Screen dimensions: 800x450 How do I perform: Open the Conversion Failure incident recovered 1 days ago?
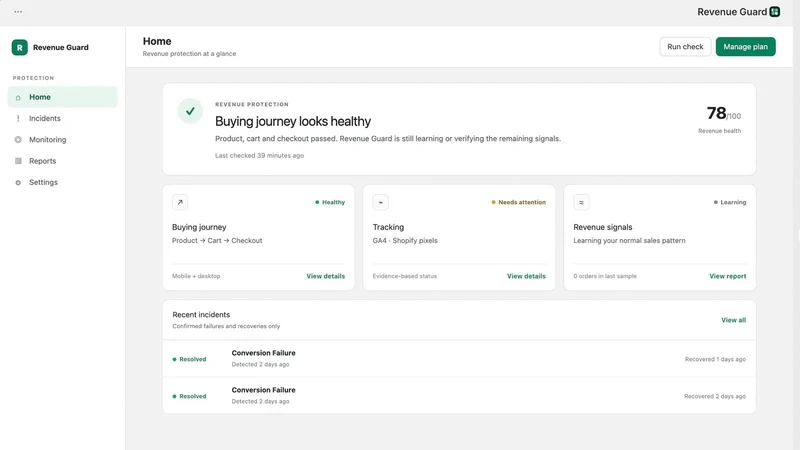click(459, 359)
